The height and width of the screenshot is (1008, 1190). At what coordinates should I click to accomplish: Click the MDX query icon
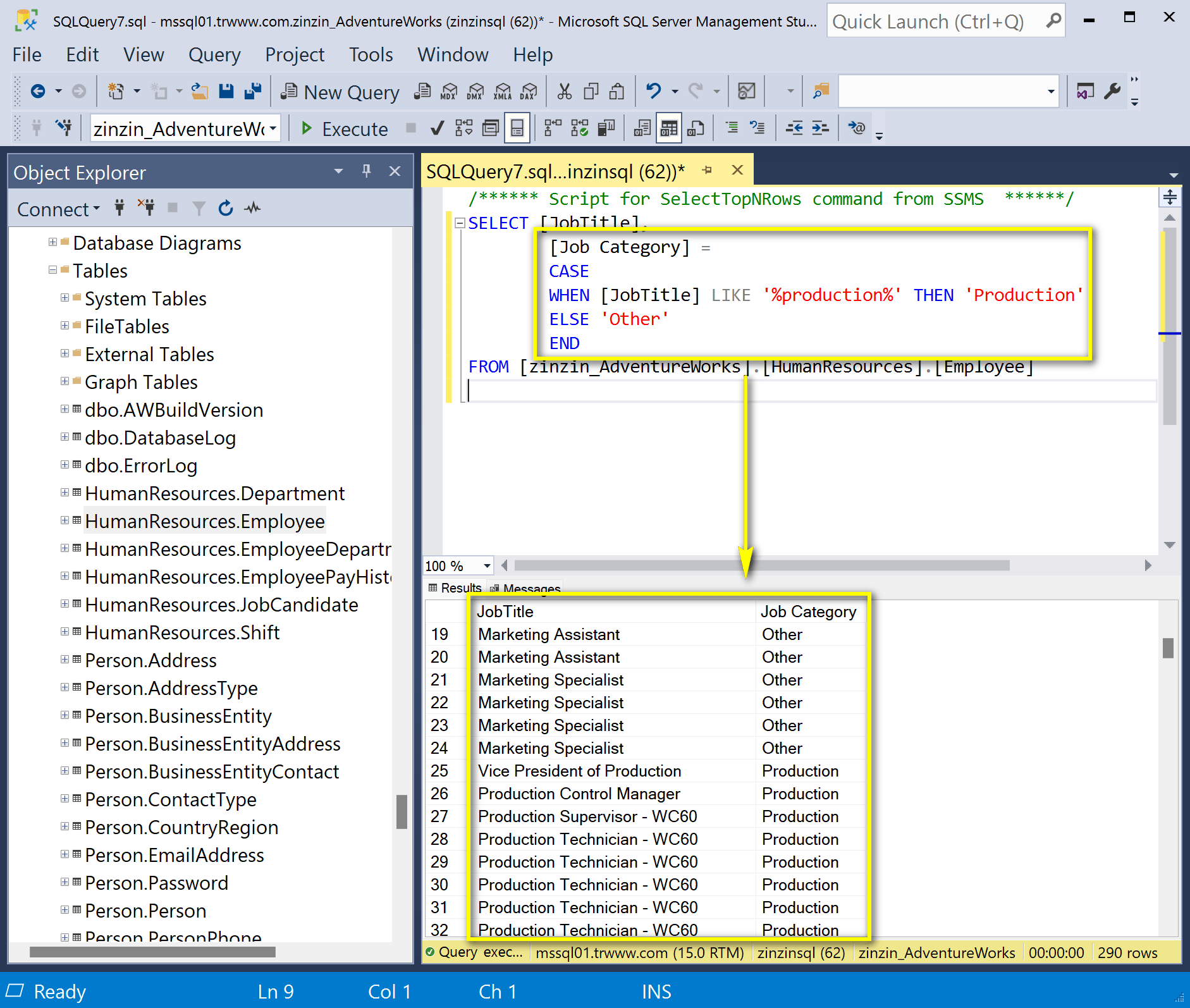pos(449,92)
